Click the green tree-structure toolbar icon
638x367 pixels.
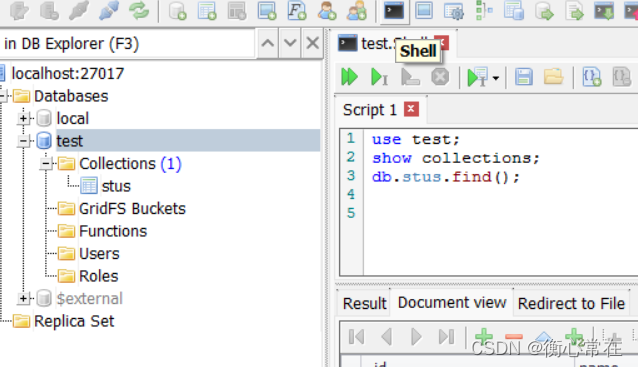[x=484, y=11]
